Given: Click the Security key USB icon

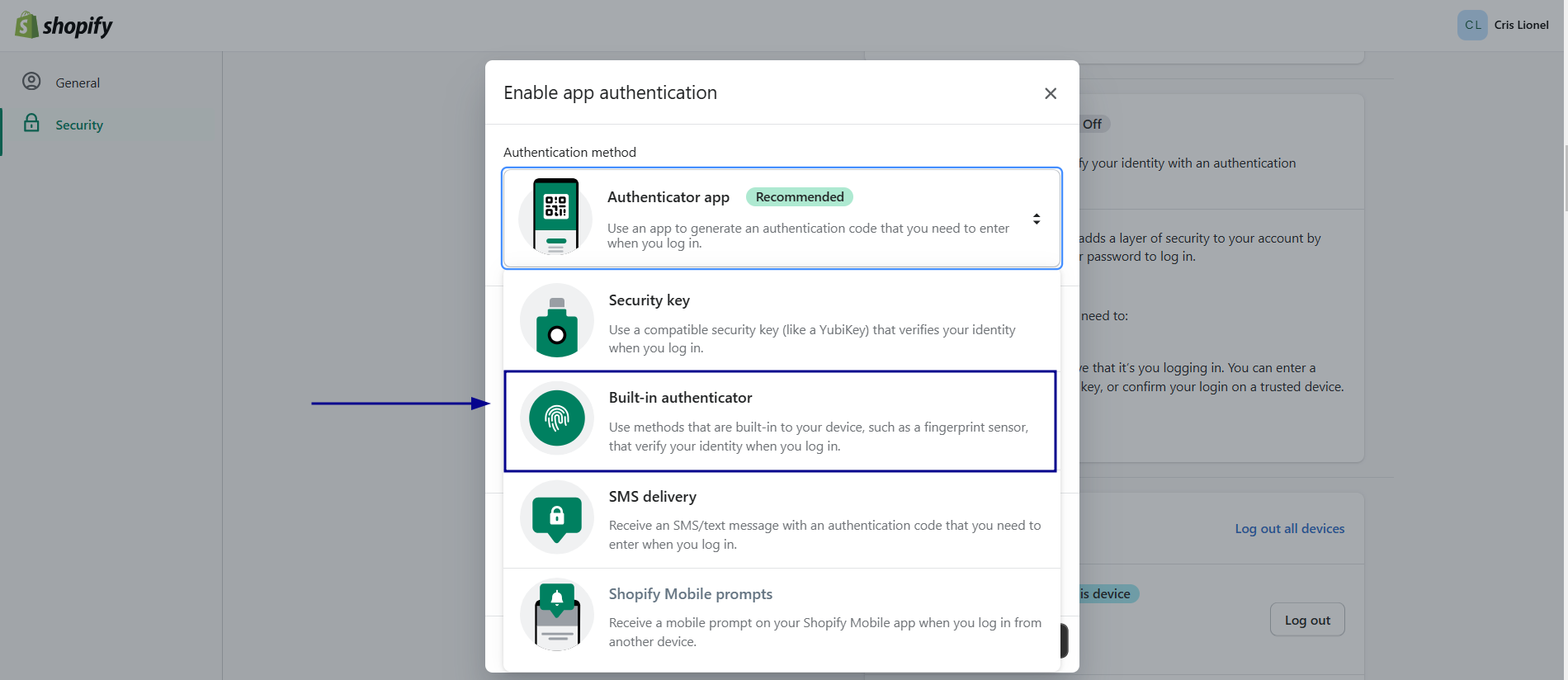Looking at the screenshot, I should (557, 321).
